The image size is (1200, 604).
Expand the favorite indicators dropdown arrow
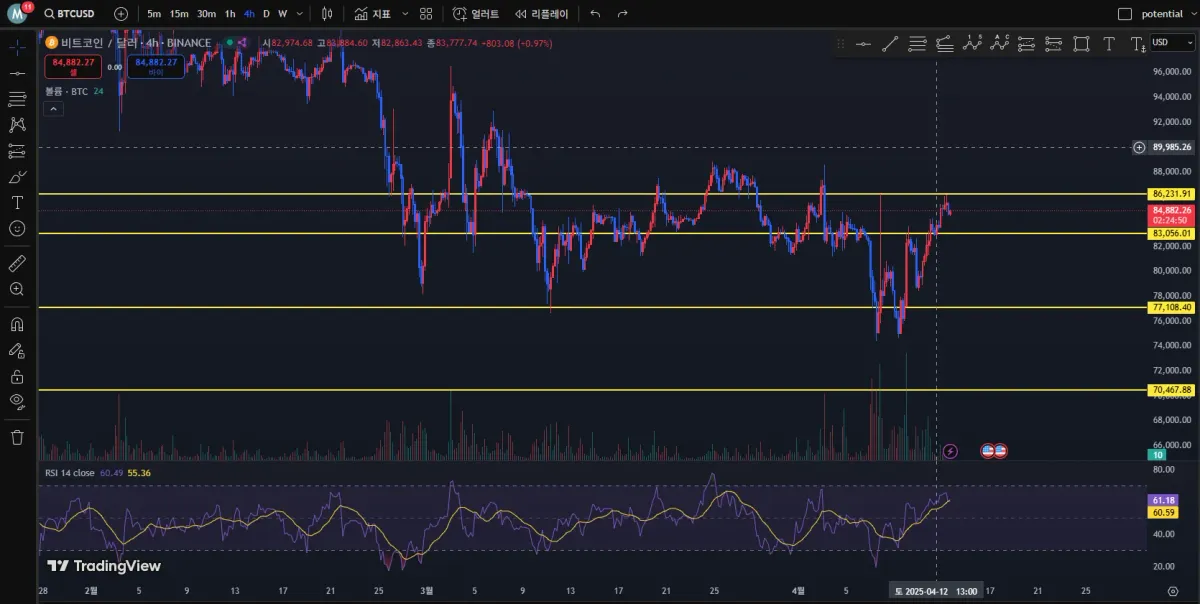click(x=404, y=14)
